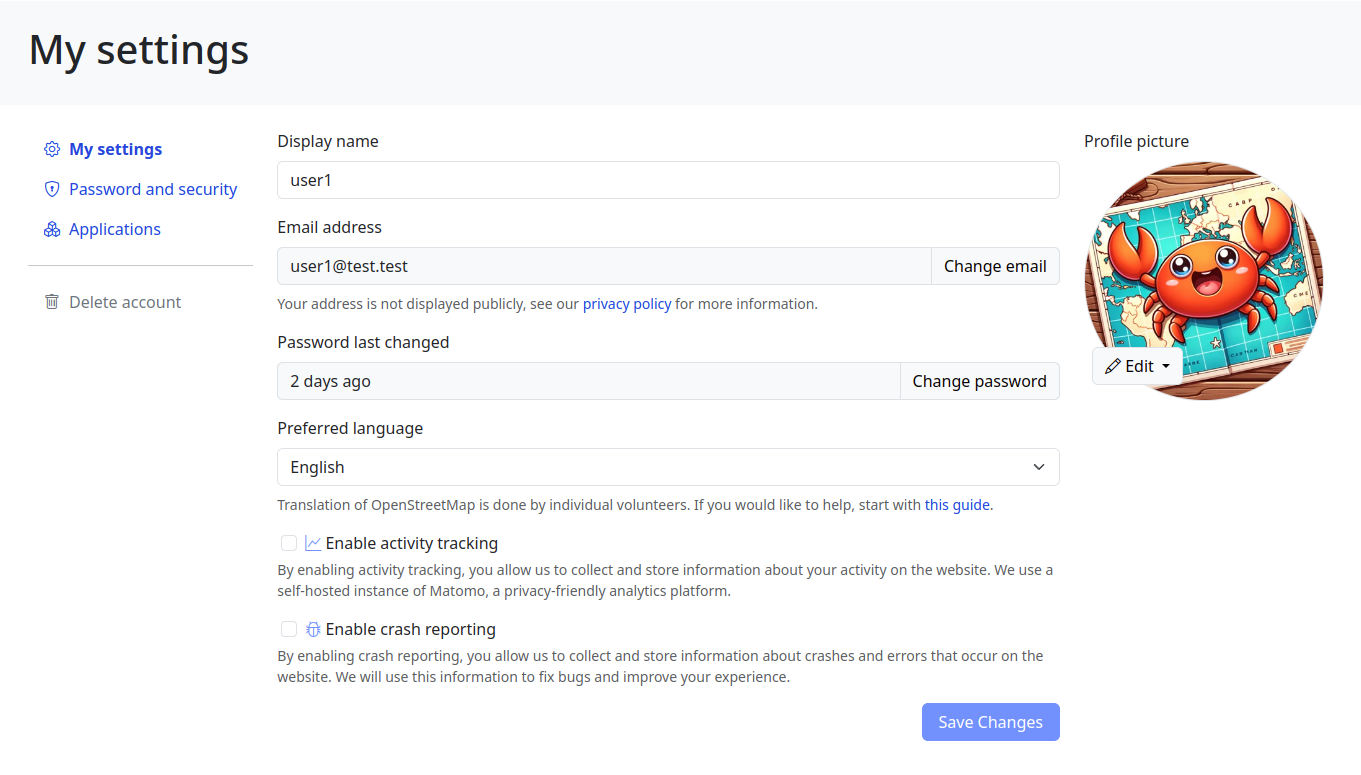The height and width of the screenshot is (775, 1361).
Task: Click the crab profile picture
Action: click(1204, 260)
